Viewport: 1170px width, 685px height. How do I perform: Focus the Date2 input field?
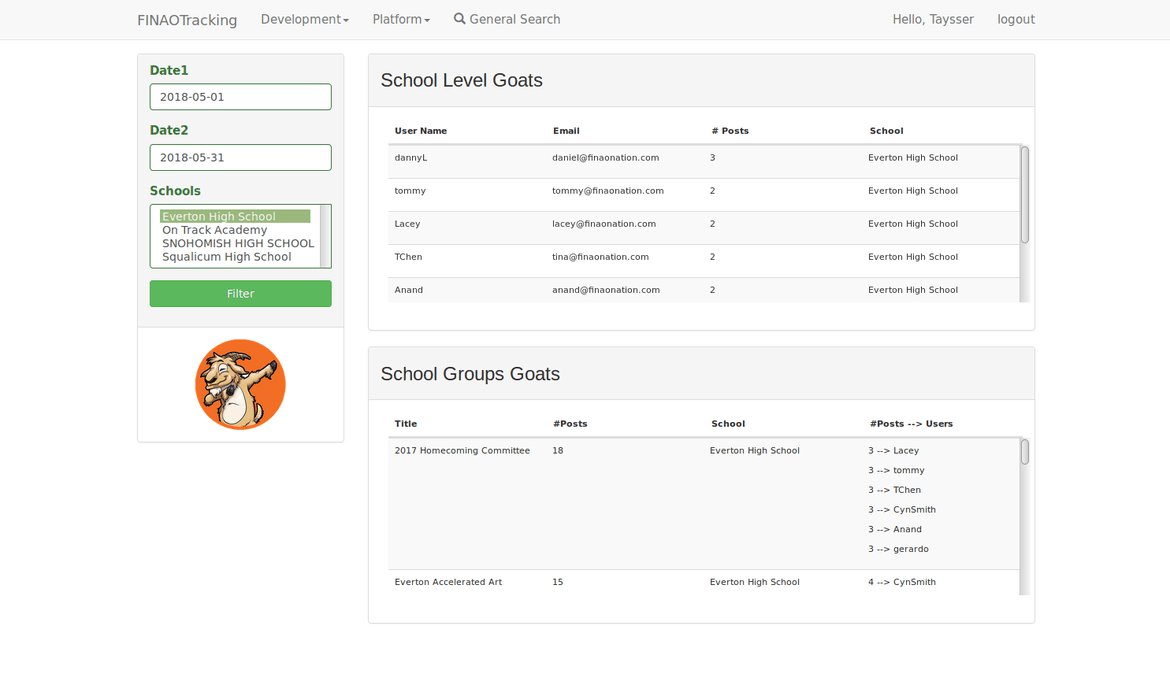[x=240, y=157]
